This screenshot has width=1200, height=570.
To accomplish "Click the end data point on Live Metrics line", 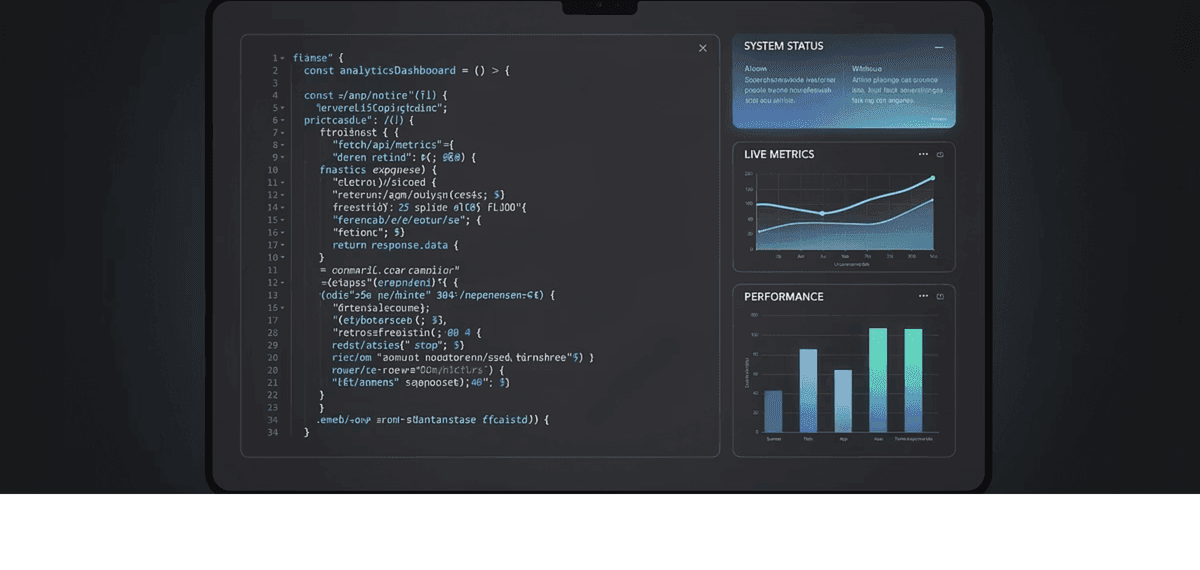I will [933, 178].
